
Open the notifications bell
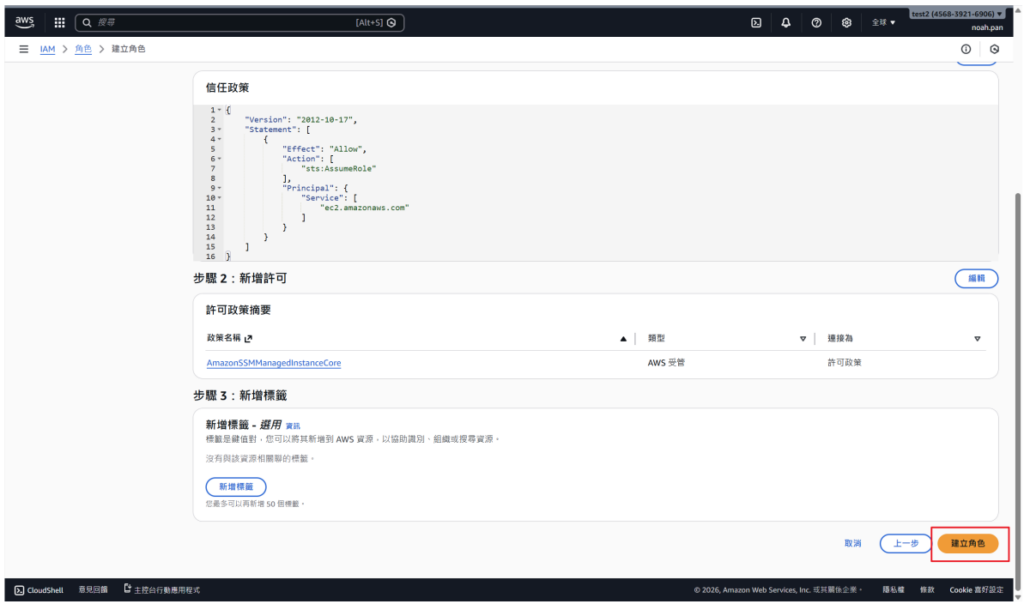coord(786,22)
